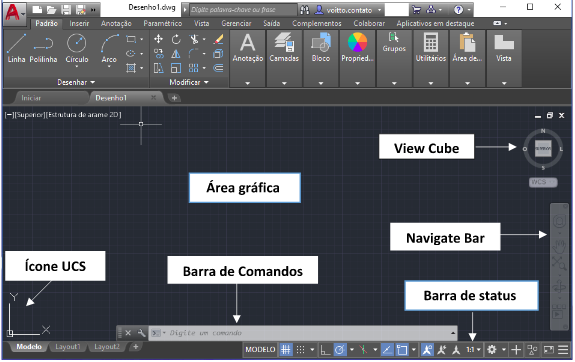This screenshot has height=362, width=575.
Task: Select the Mirror tool icon
Action: (x=176, y=54)
